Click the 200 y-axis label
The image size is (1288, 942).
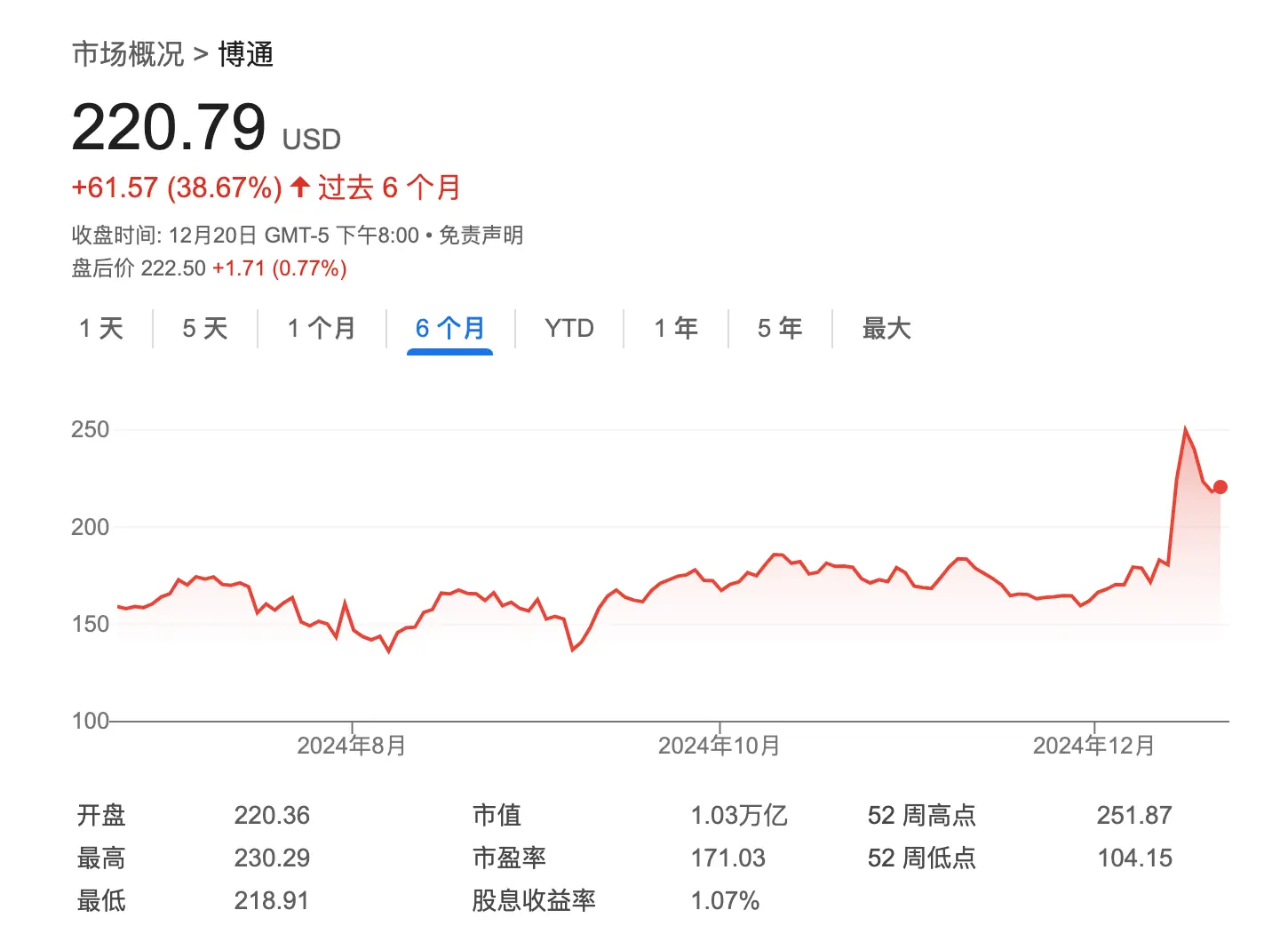(90, 527)
